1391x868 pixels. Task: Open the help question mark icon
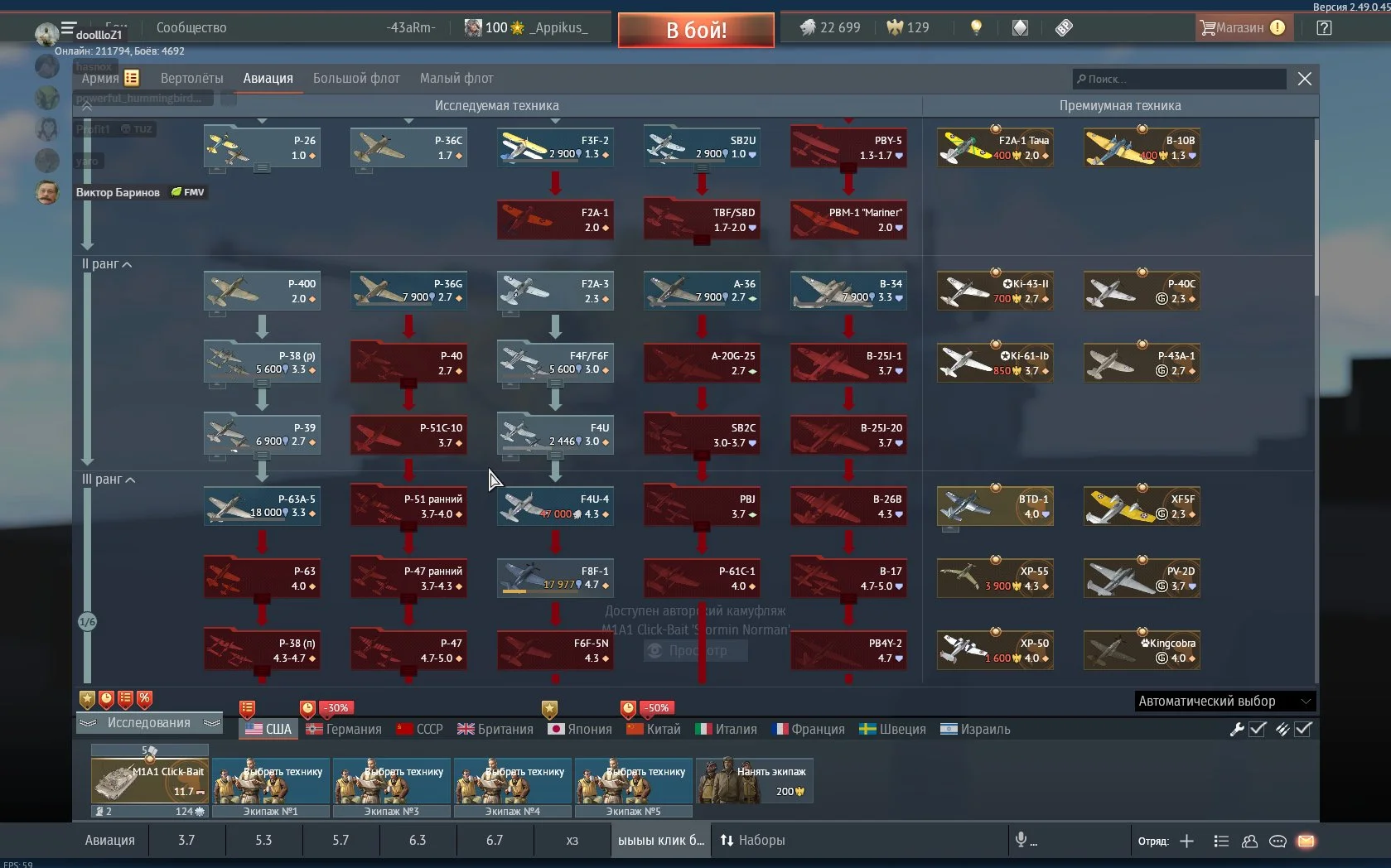[1324, 27]
